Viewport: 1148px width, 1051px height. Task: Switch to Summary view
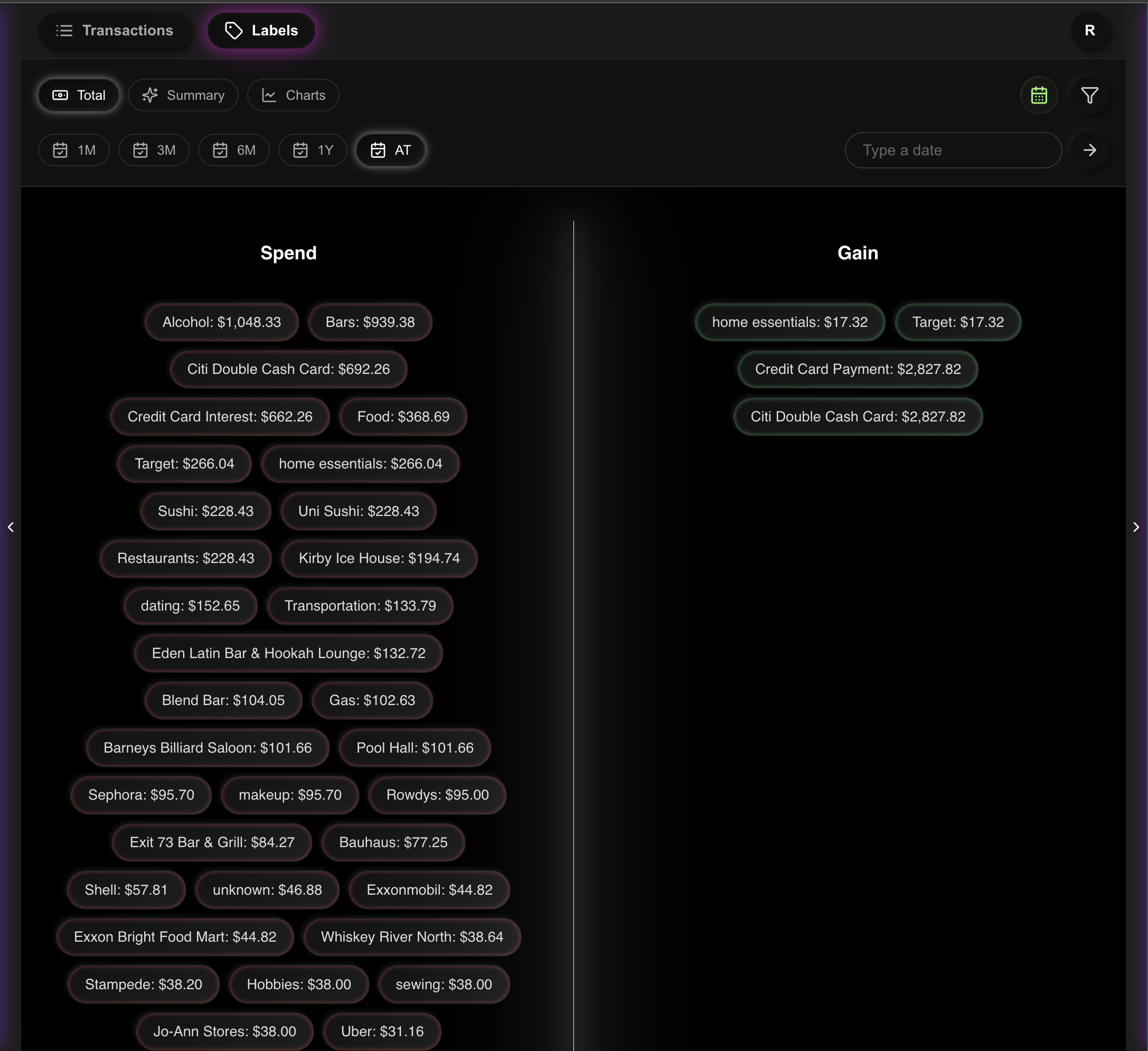[183, 95]
